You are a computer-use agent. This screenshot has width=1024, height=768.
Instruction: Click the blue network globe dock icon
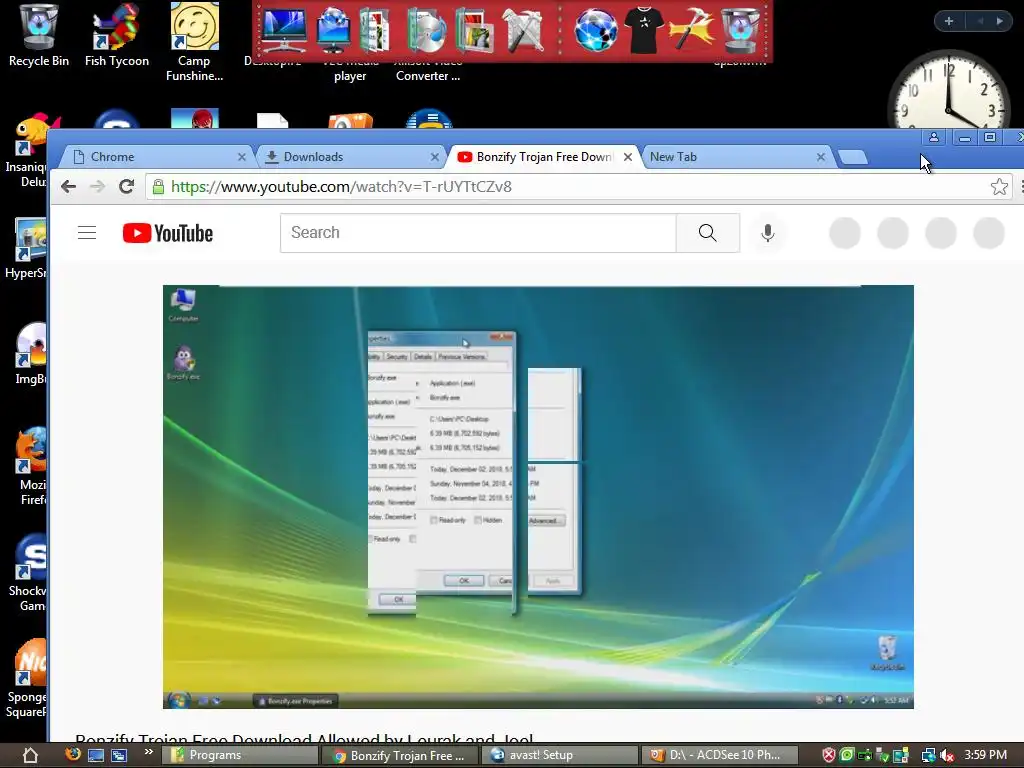[596, 30]
